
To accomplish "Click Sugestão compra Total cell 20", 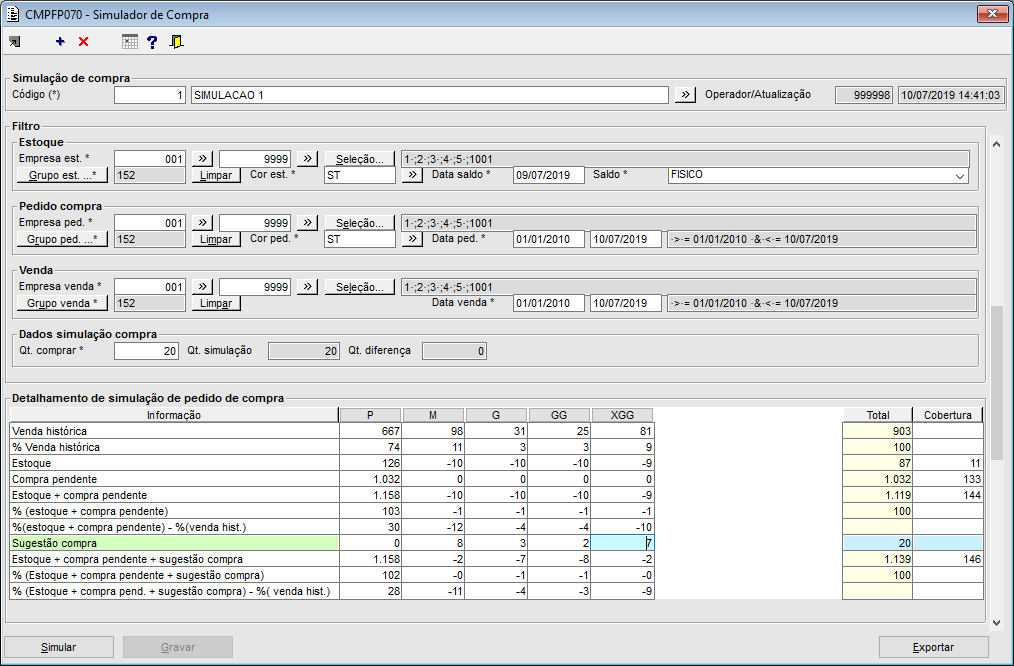I will pyautogui.click(x=878, y=543).
